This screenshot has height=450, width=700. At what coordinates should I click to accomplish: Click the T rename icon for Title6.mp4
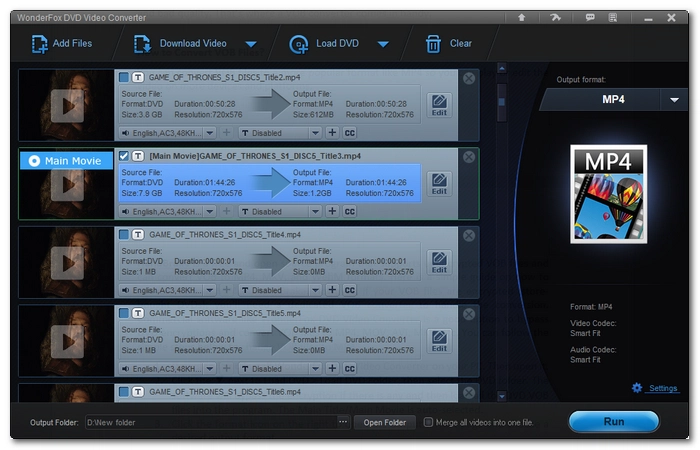coord(138,392)
